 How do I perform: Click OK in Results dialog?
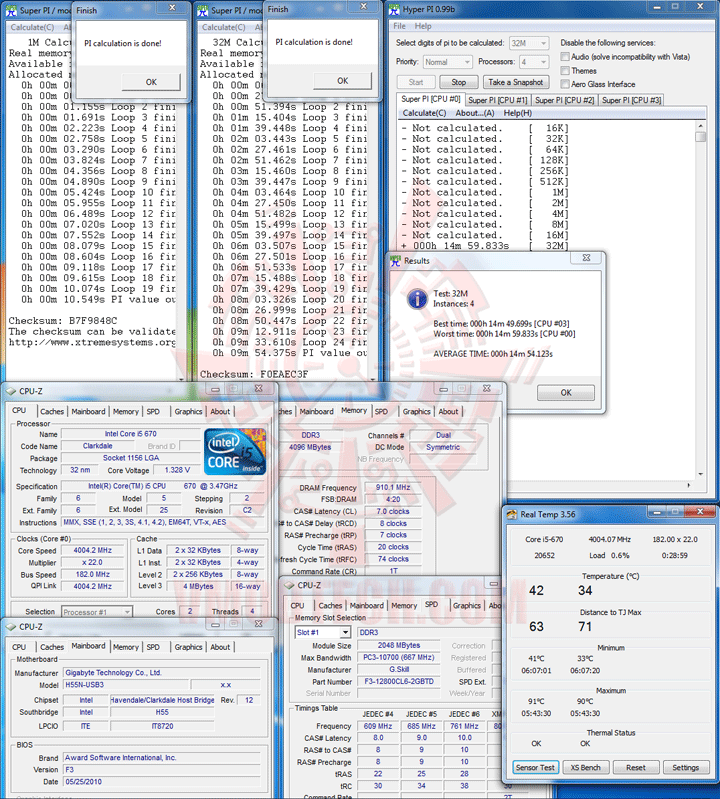tap(566, 393)
